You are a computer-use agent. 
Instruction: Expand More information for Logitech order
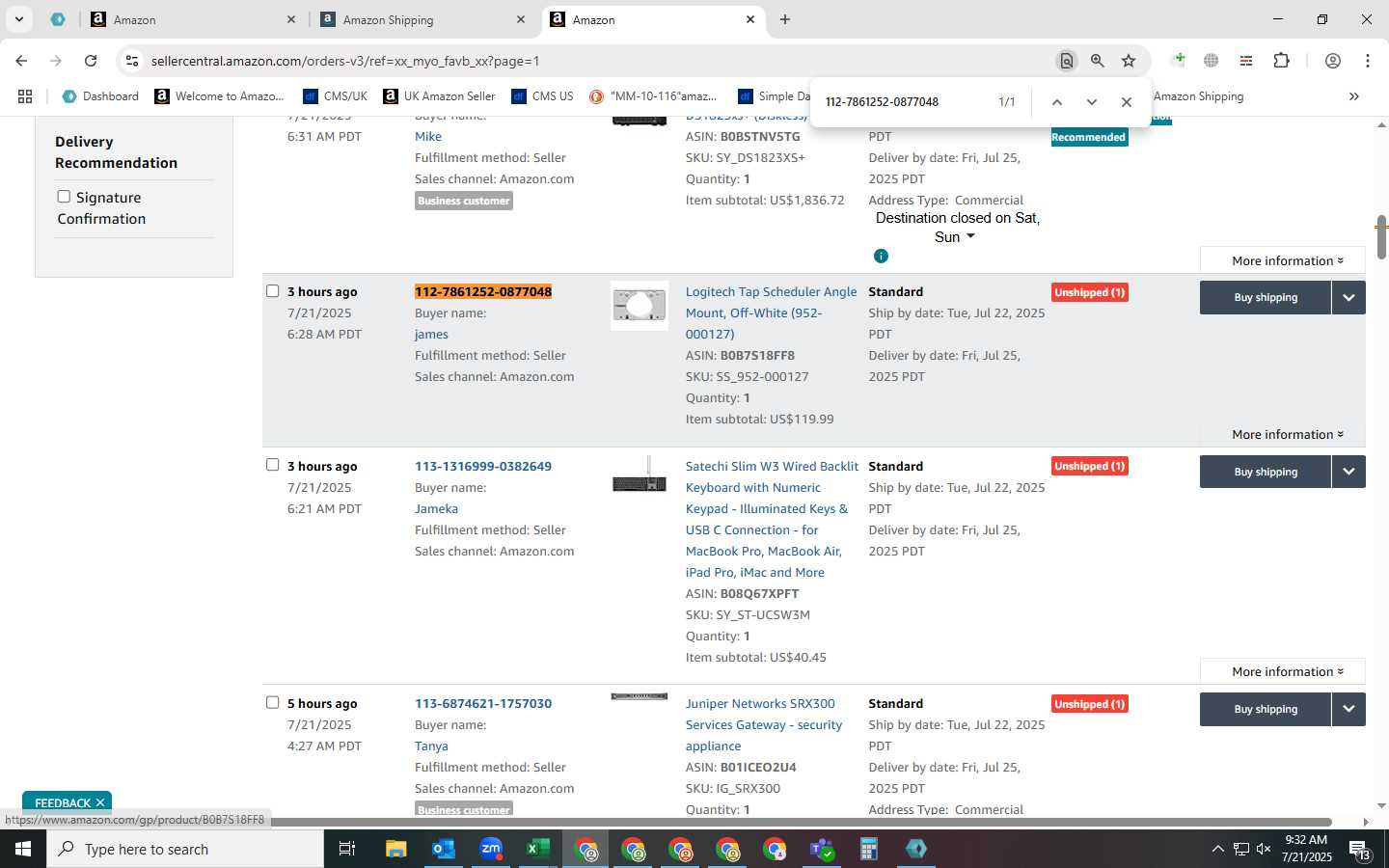1283,434
